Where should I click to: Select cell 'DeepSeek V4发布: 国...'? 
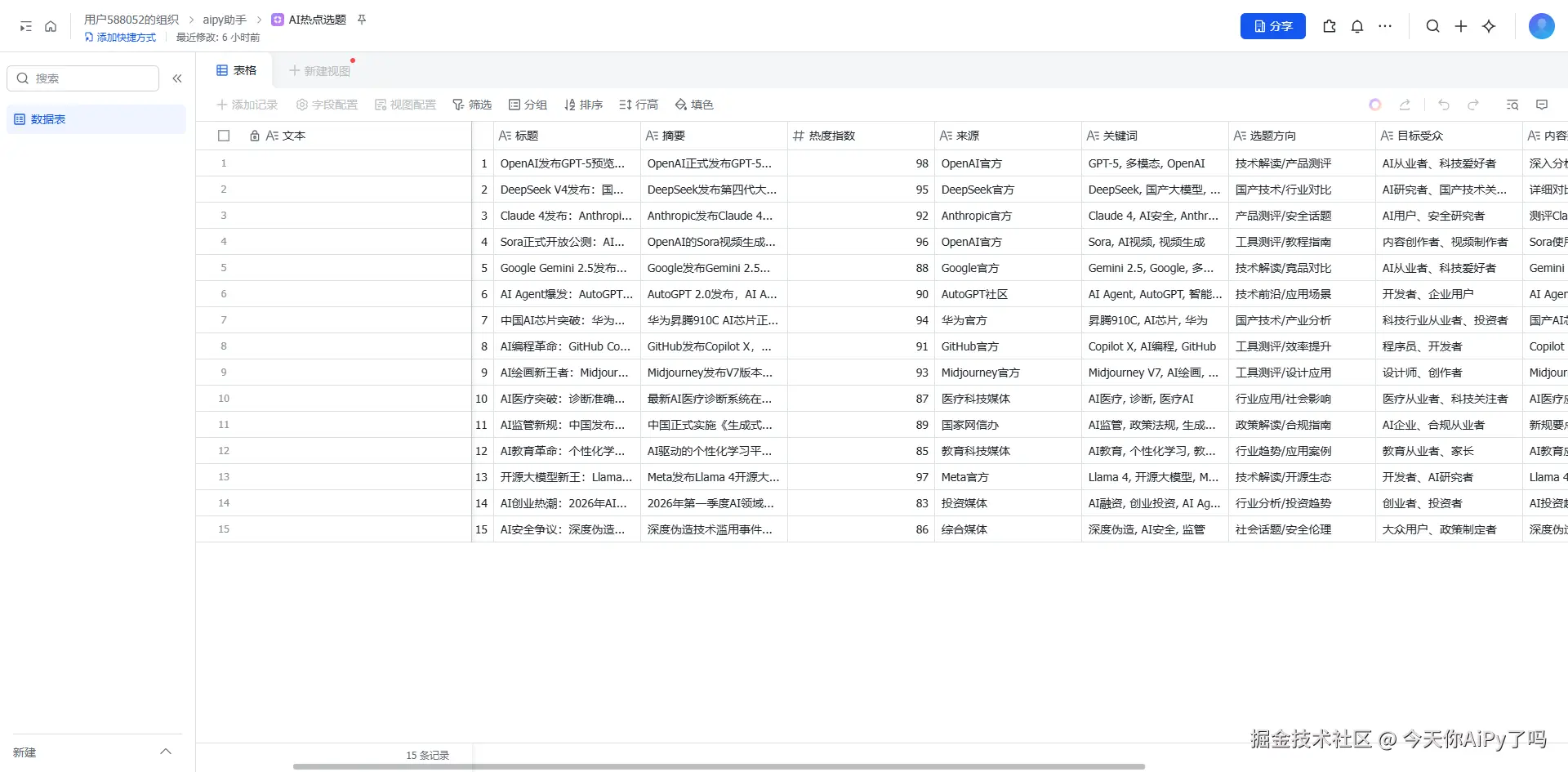[567, 190]
